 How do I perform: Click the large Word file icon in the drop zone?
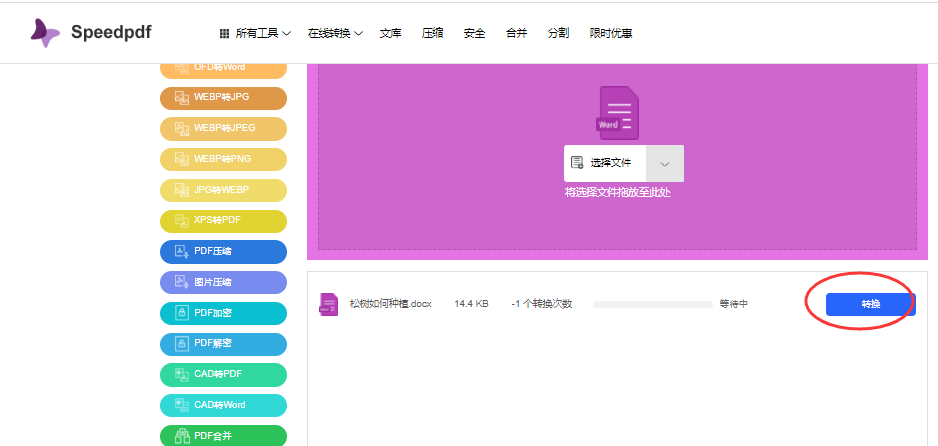tap(617, 113)
